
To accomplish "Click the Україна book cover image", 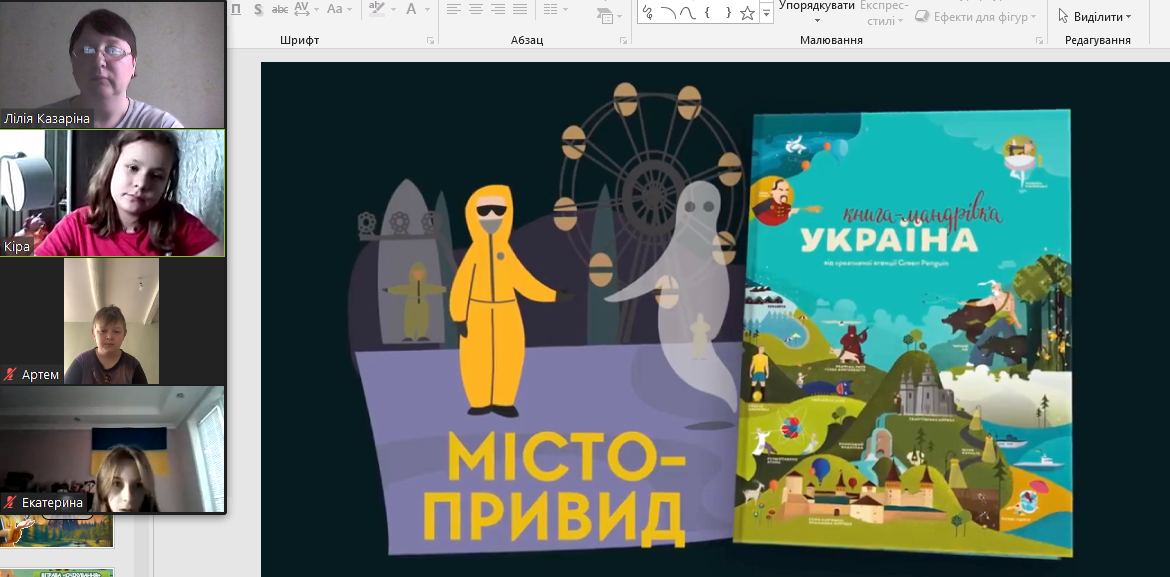I will click(904, 332).
